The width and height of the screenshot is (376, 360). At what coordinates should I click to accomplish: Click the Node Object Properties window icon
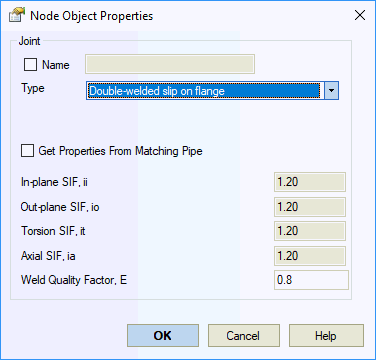[17, 15]
